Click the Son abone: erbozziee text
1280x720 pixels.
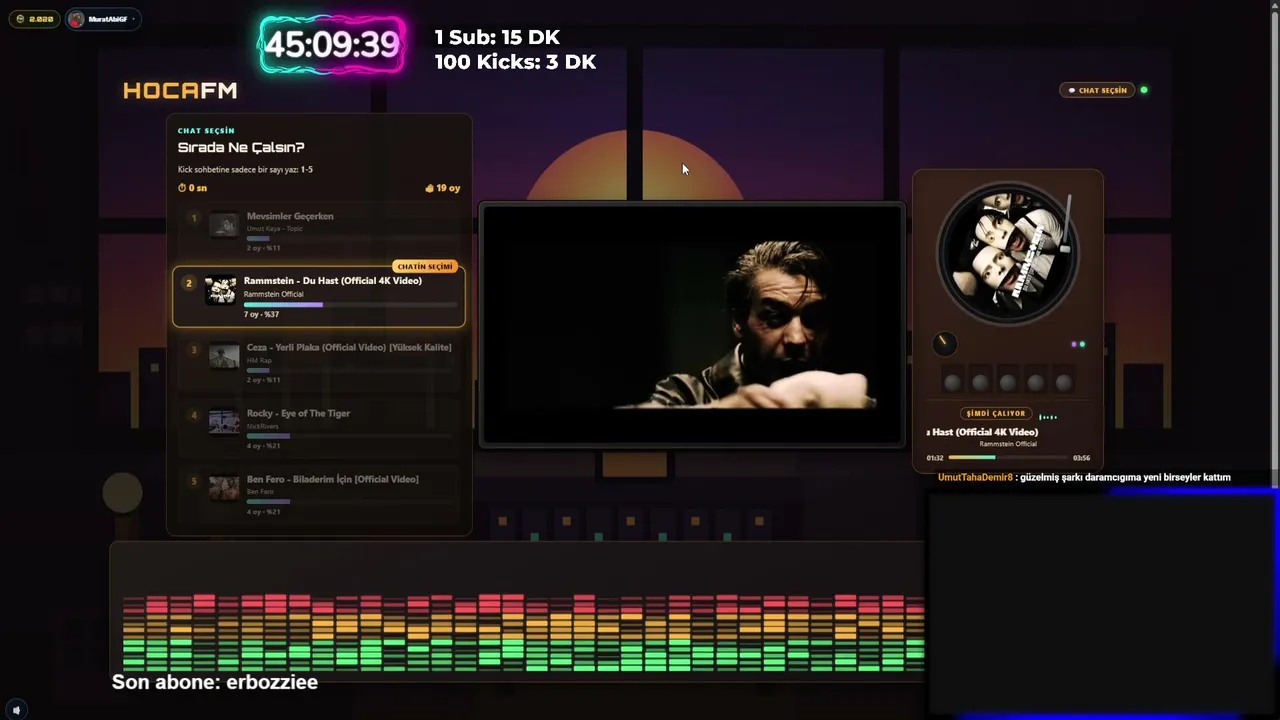215,682
